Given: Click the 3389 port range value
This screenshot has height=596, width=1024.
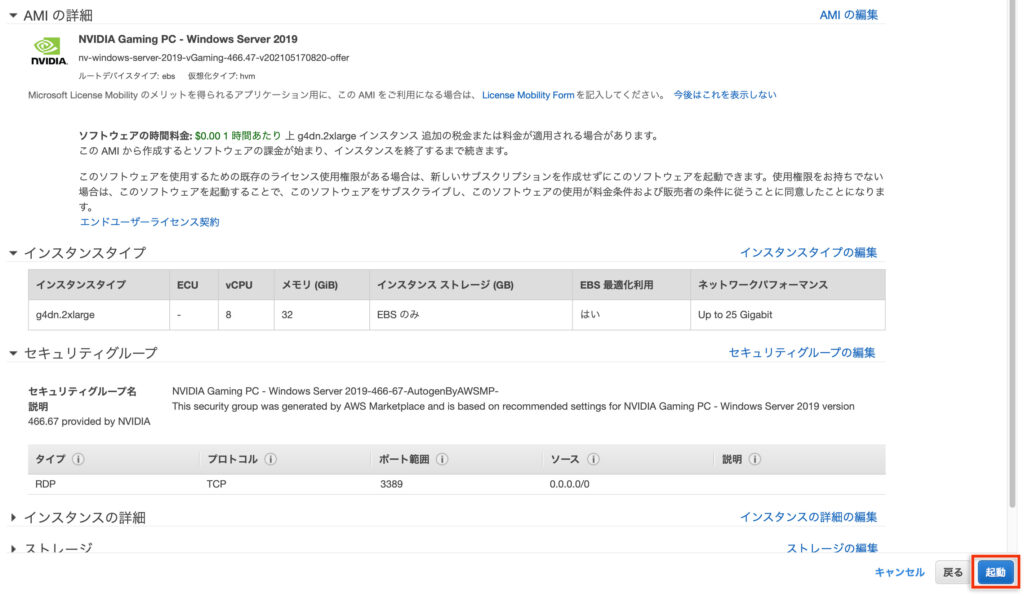Looking at the screenshot, I should coord(391,484).
